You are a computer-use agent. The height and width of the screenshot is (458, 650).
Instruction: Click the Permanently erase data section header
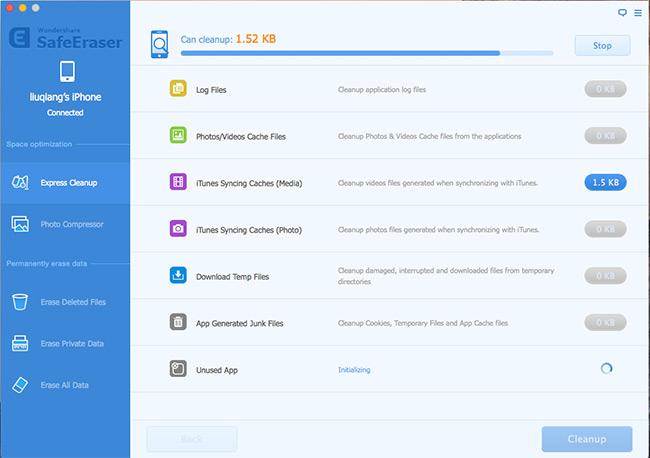(x=46, y=264)
